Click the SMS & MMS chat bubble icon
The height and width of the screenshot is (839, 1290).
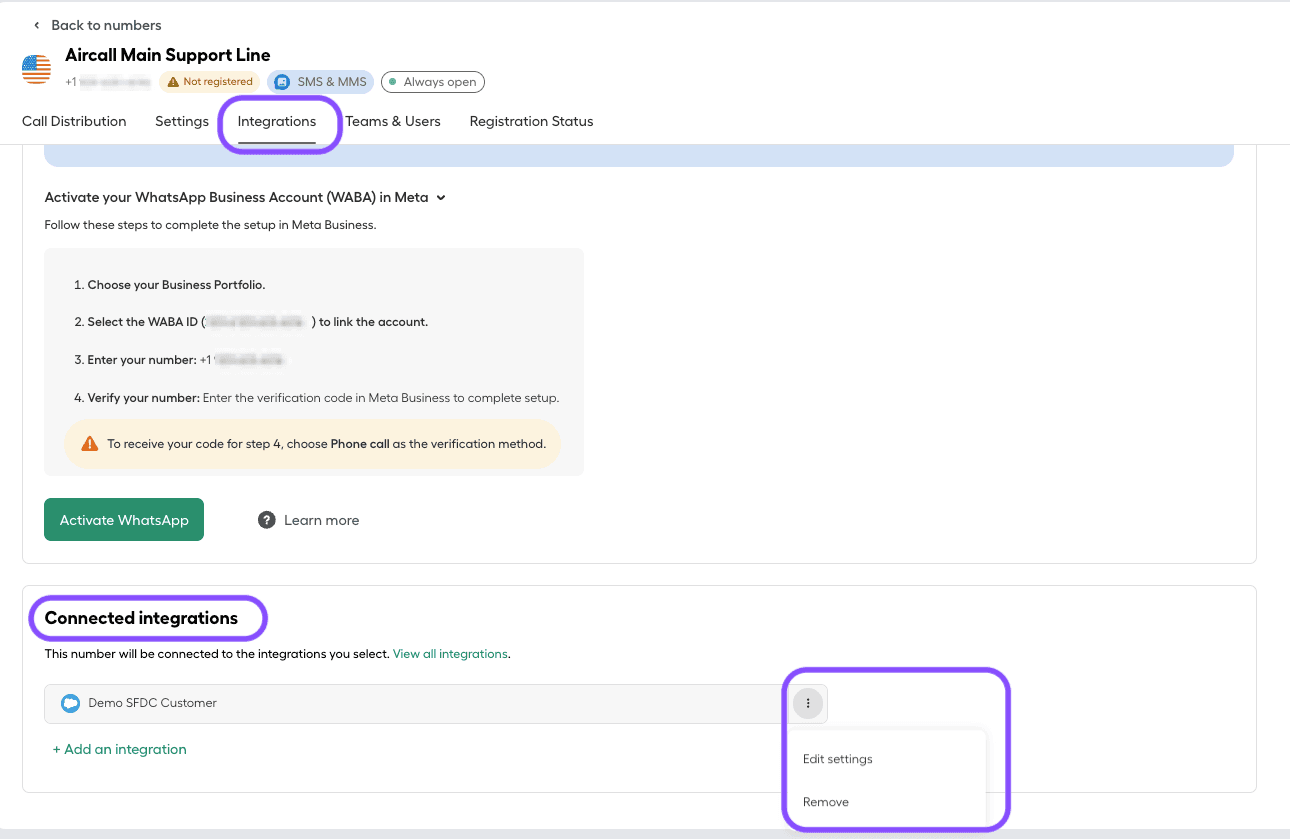click(284, 81)
